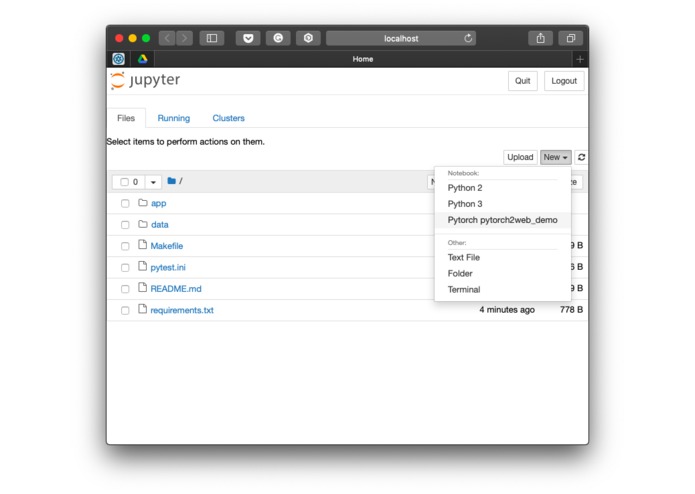This screenshot has height=494, width=695.
Task: Click the Logout button
Action: pos(564,81)
